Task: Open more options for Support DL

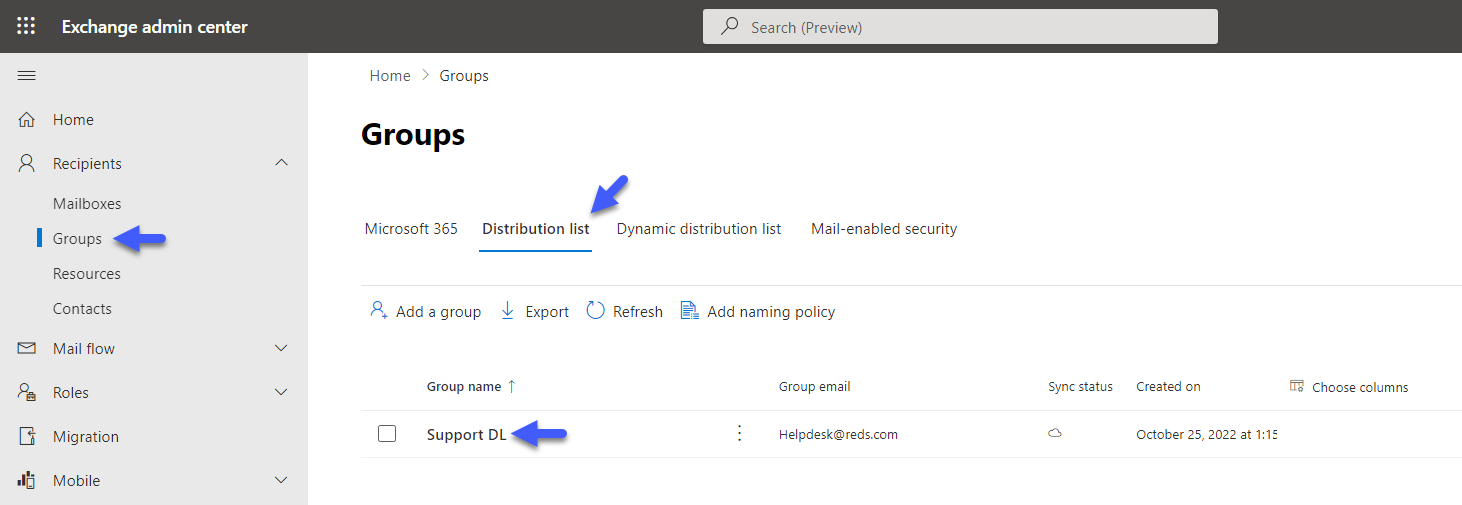Action: point(740,433)
